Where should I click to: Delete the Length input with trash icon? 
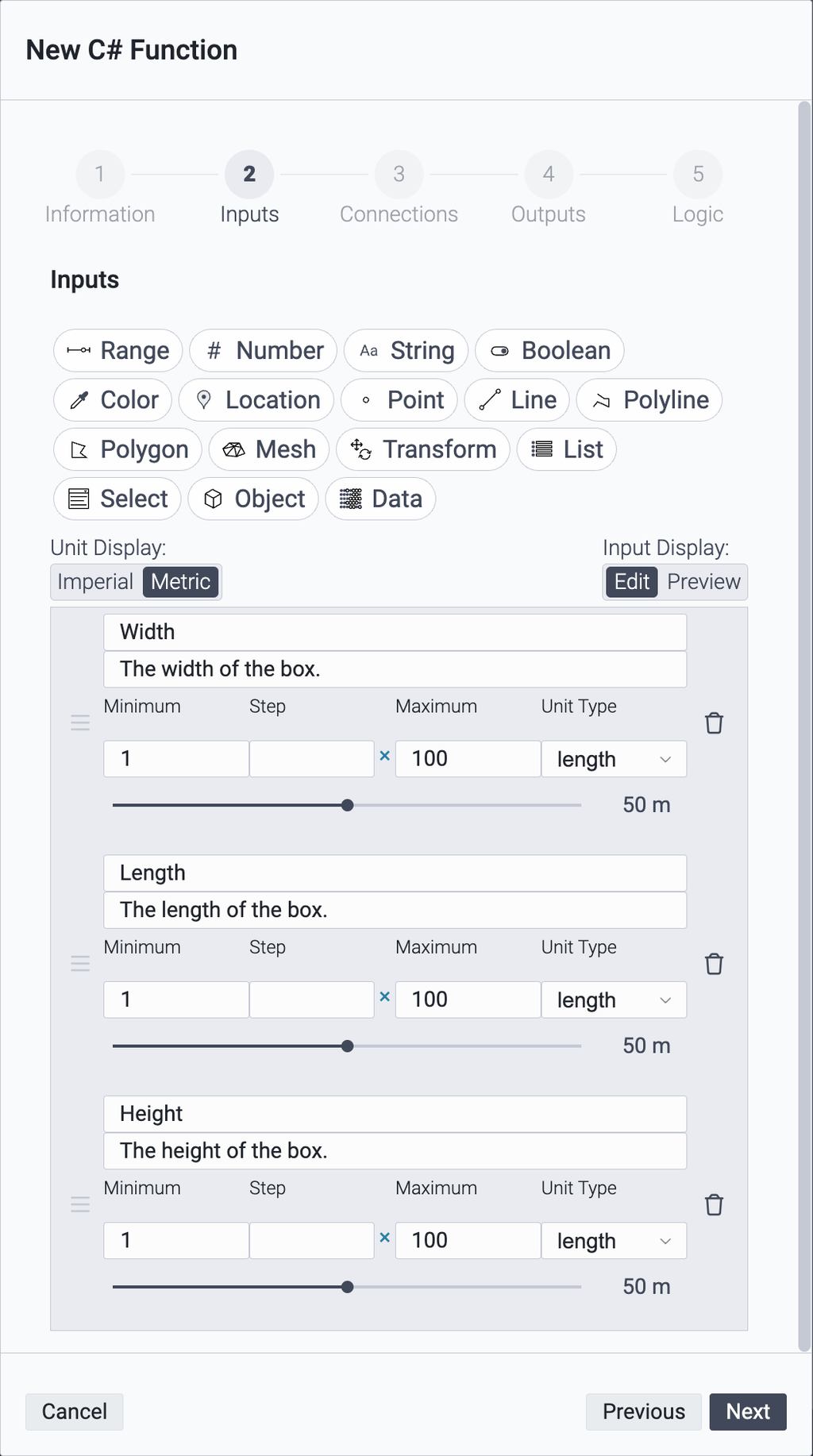tap(714, 964)
